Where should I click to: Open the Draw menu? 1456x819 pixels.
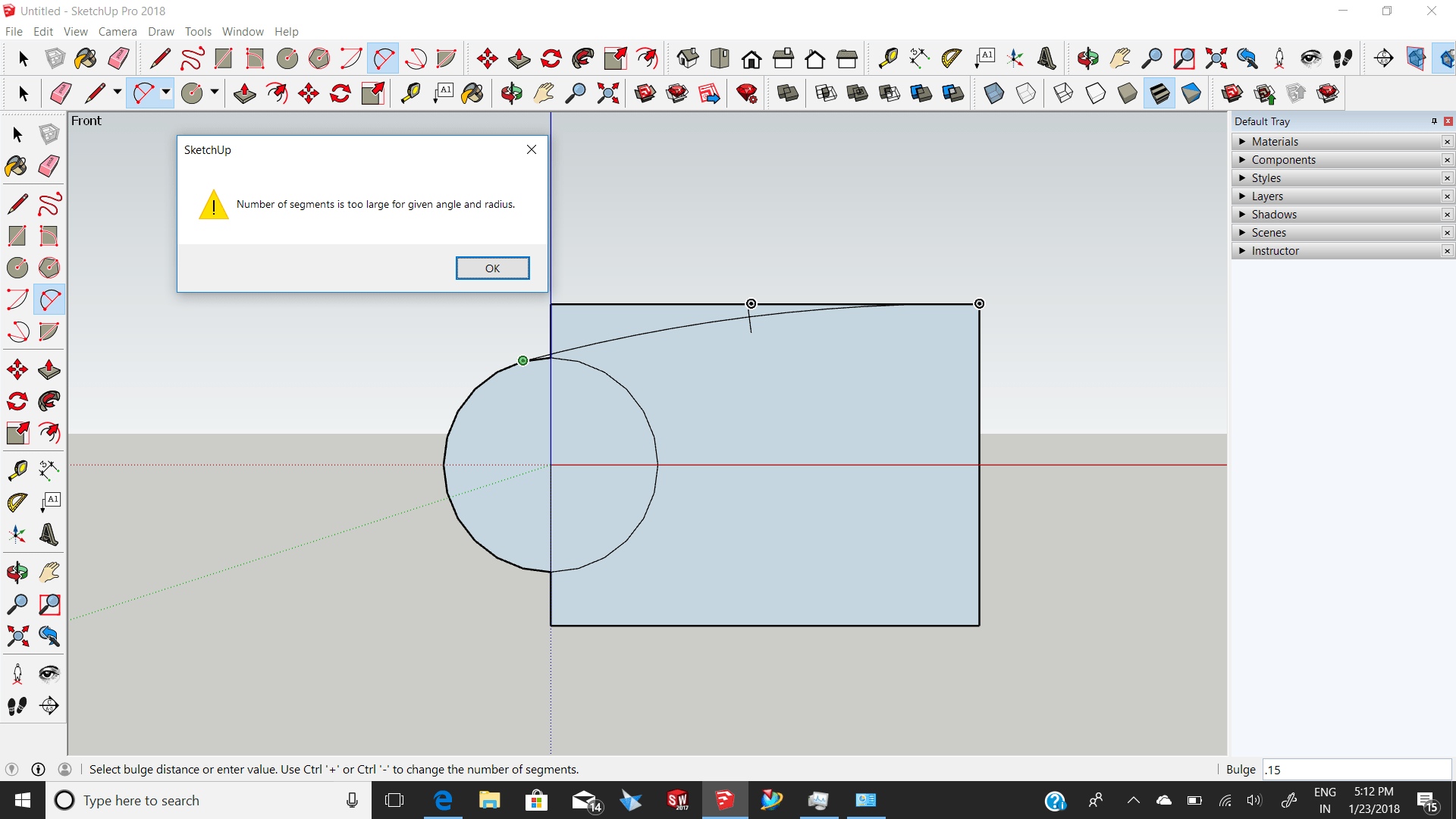(160, 31)
